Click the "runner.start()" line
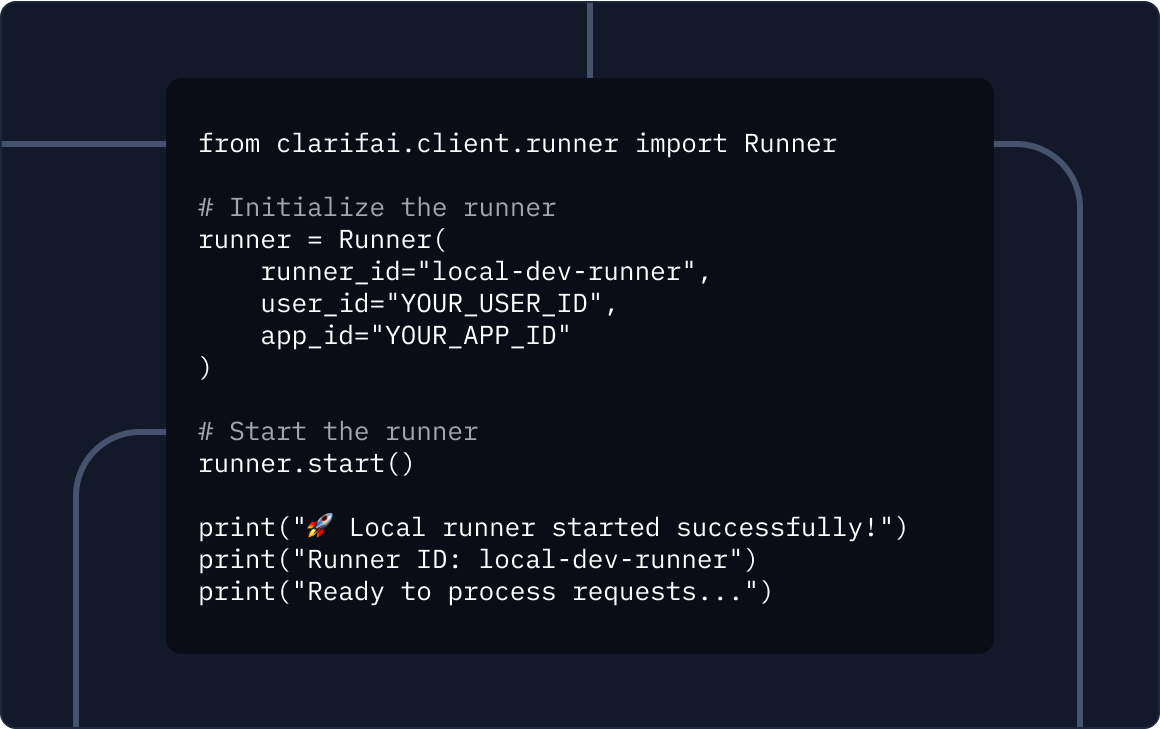Viewport: 1160px width, 729px height. click(306, 464)
